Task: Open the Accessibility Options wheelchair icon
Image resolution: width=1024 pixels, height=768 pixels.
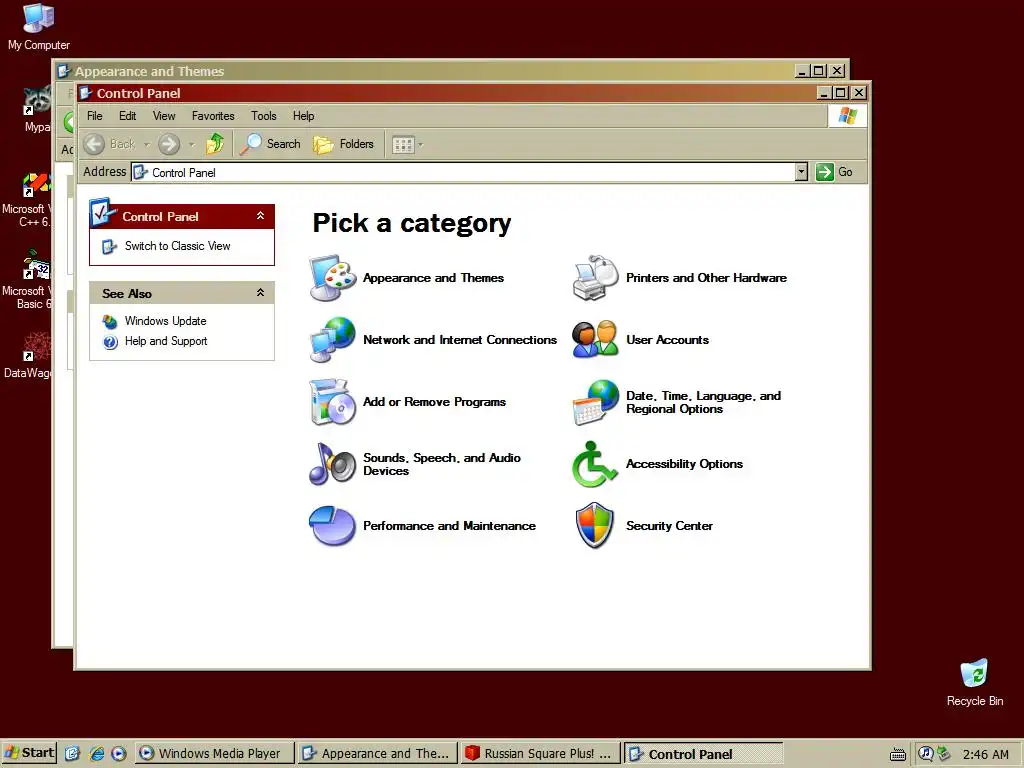Action: [595, 464]
